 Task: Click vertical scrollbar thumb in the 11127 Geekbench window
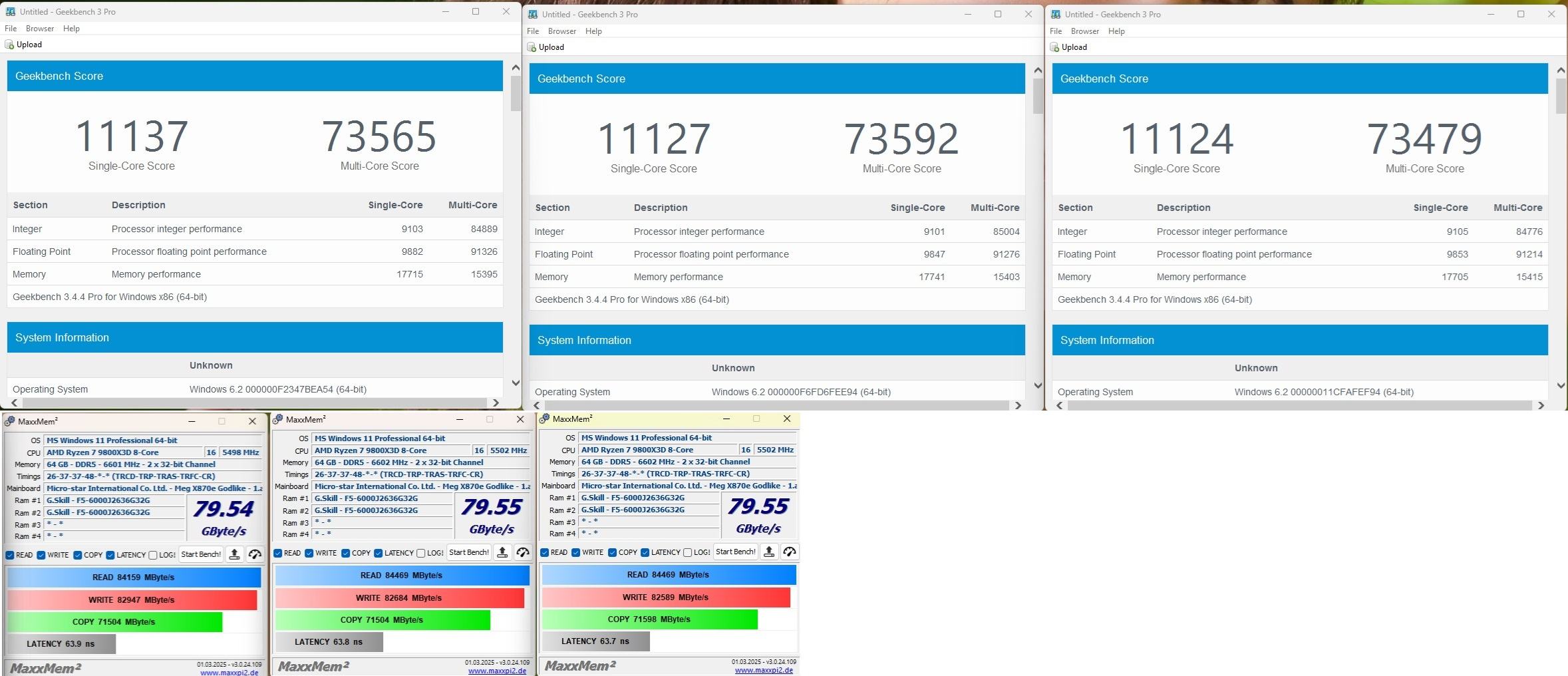coord(1038,96)
